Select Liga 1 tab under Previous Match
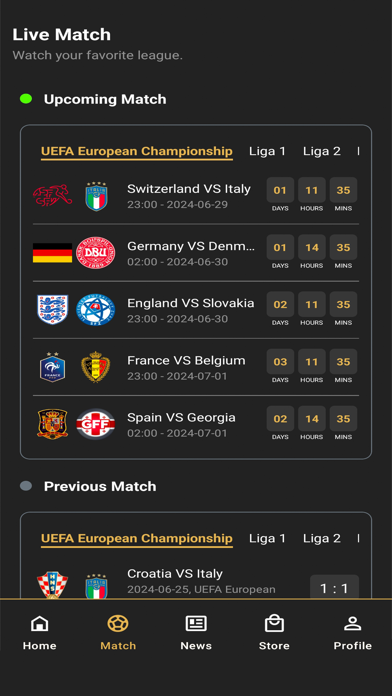 coord(267,538)
